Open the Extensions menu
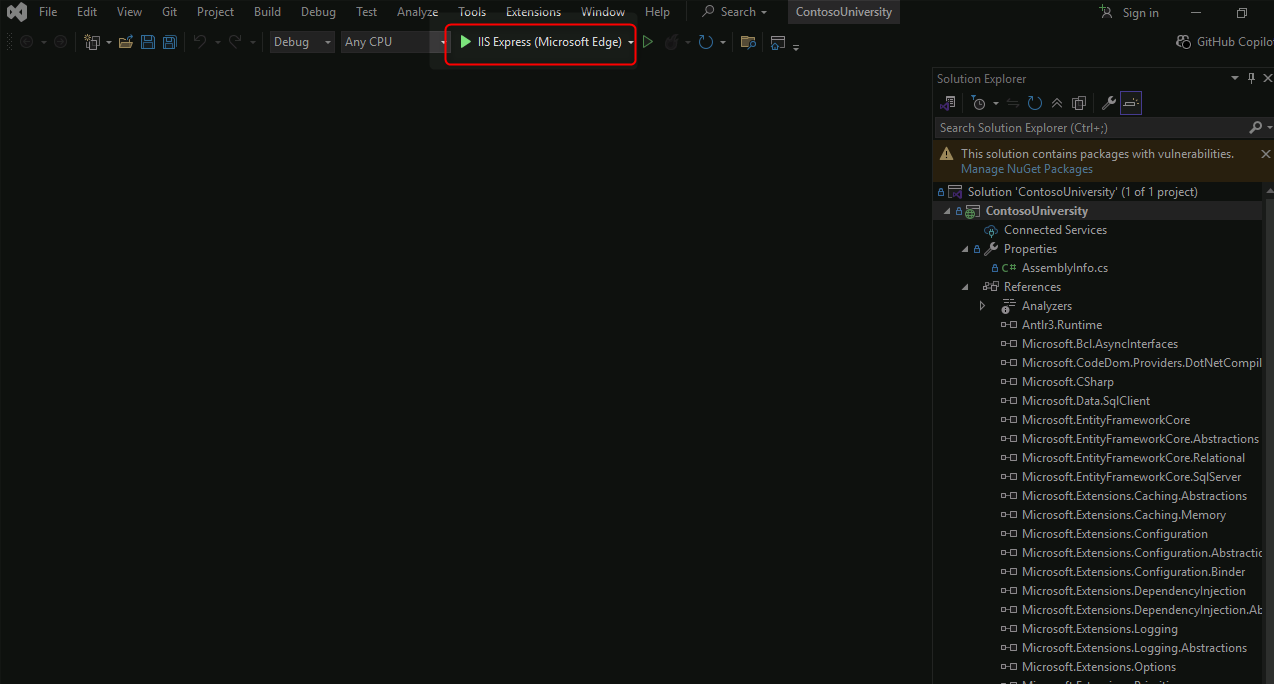 tap(533, 12)
